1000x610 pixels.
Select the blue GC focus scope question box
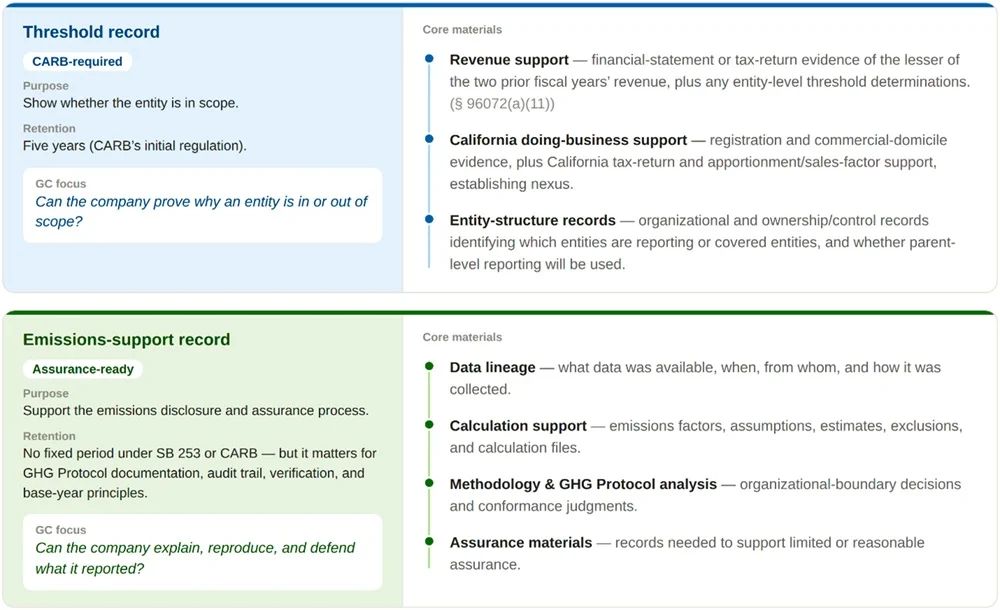coord(203,205)
